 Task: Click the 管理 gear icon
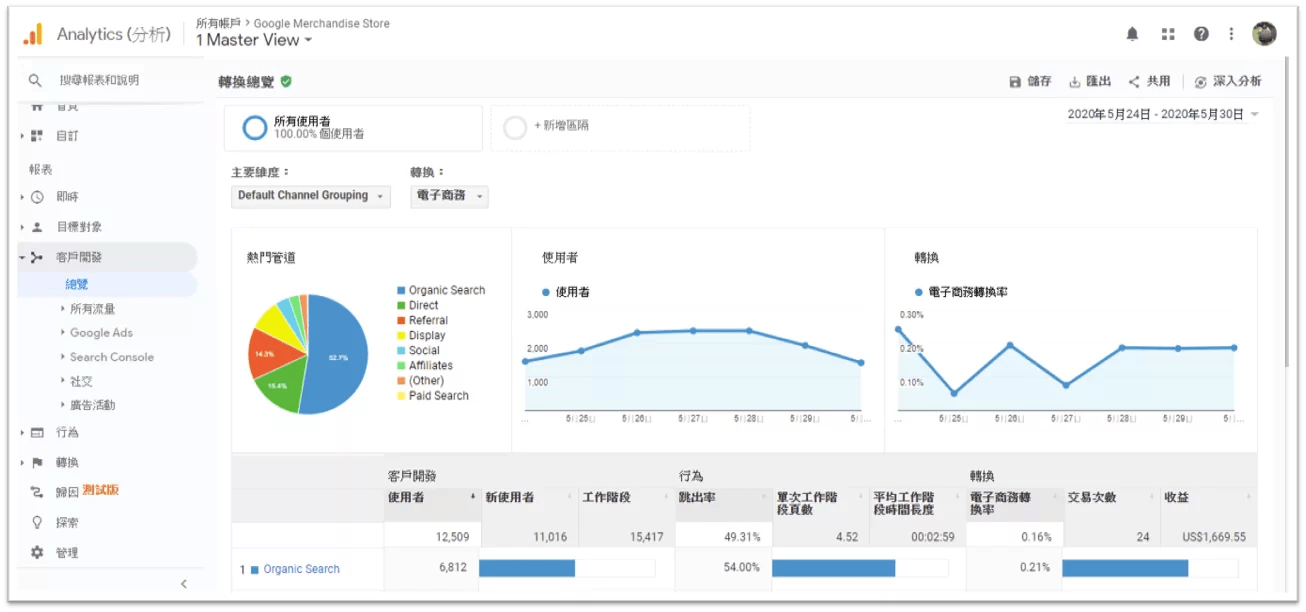[x=37, y=552]
